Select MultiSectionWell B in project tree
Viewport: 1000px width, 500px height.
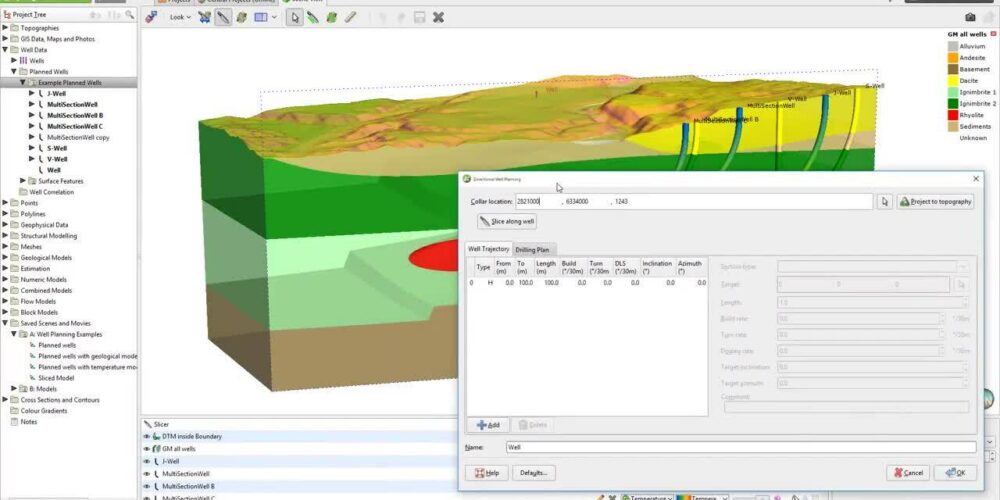(75, 115)
